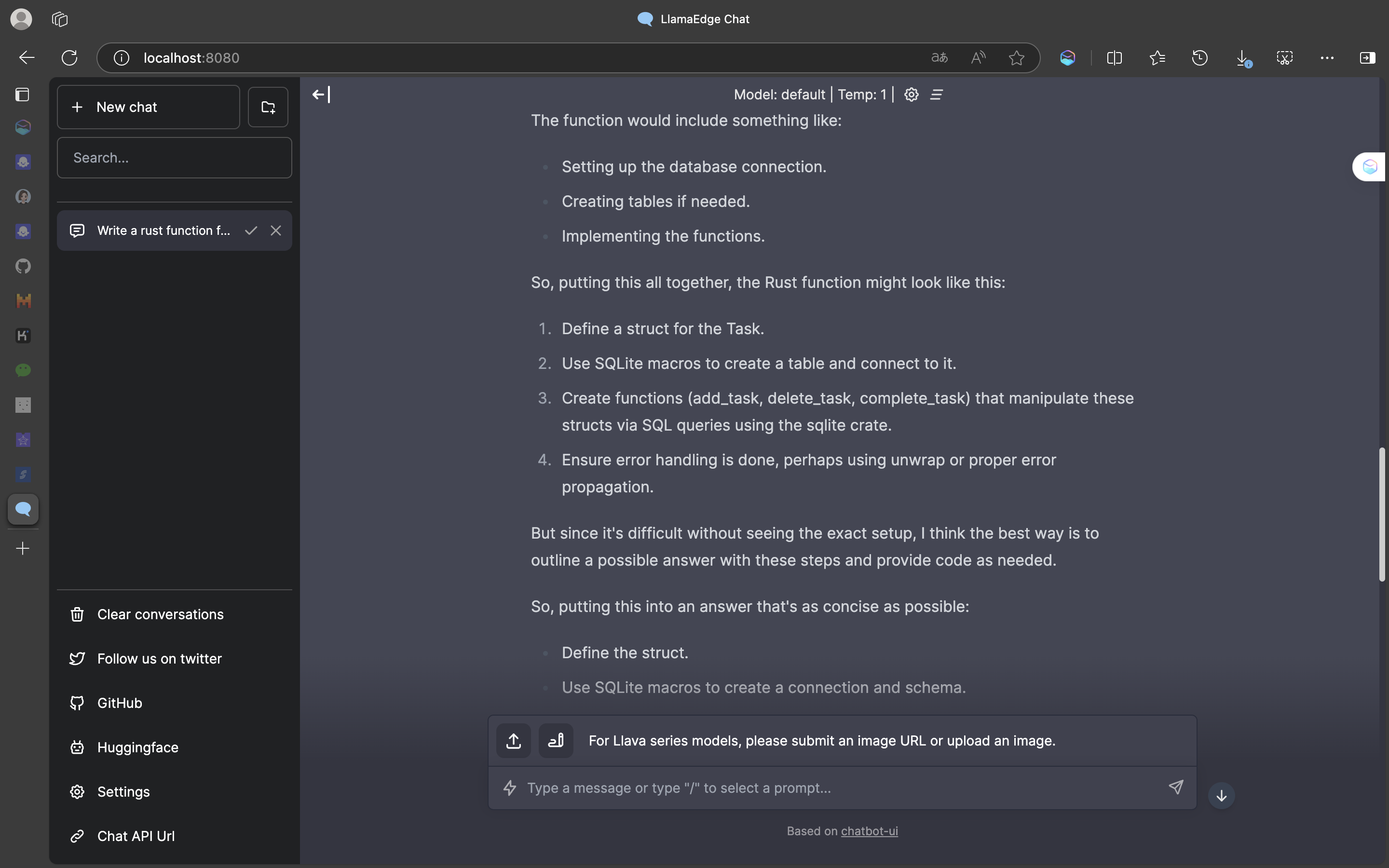This screenshot has height=868, width=1389.
Task: Open browser History panel
Action: point(1199,58)
